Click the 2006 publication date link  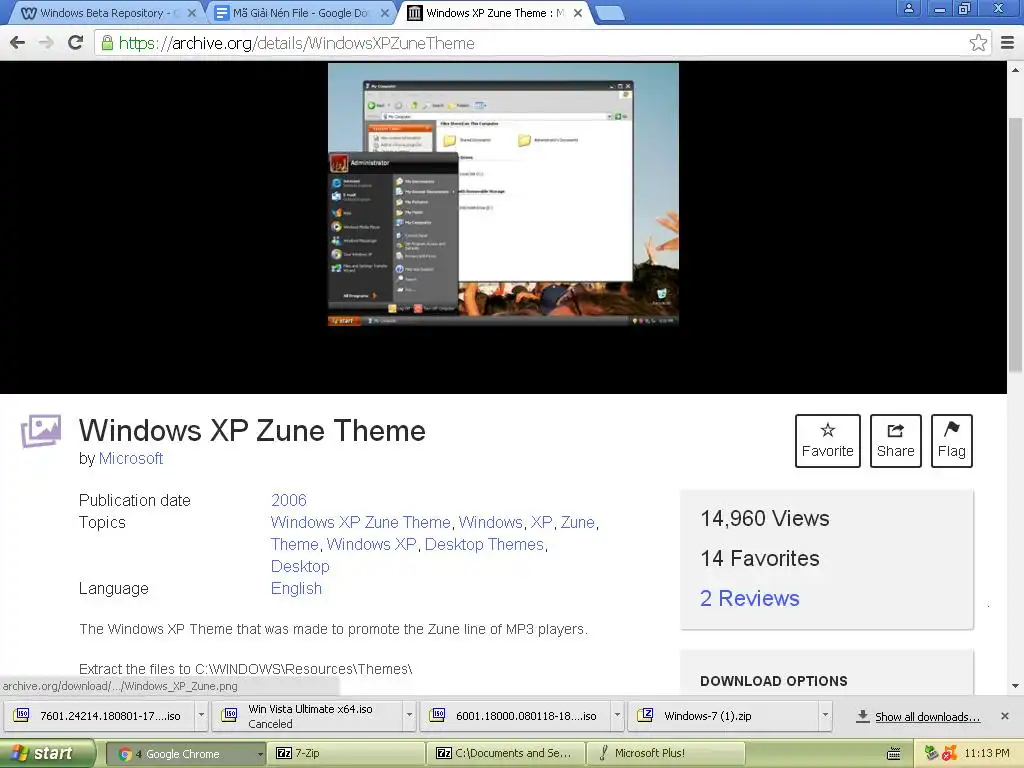(x=289, y=500)
